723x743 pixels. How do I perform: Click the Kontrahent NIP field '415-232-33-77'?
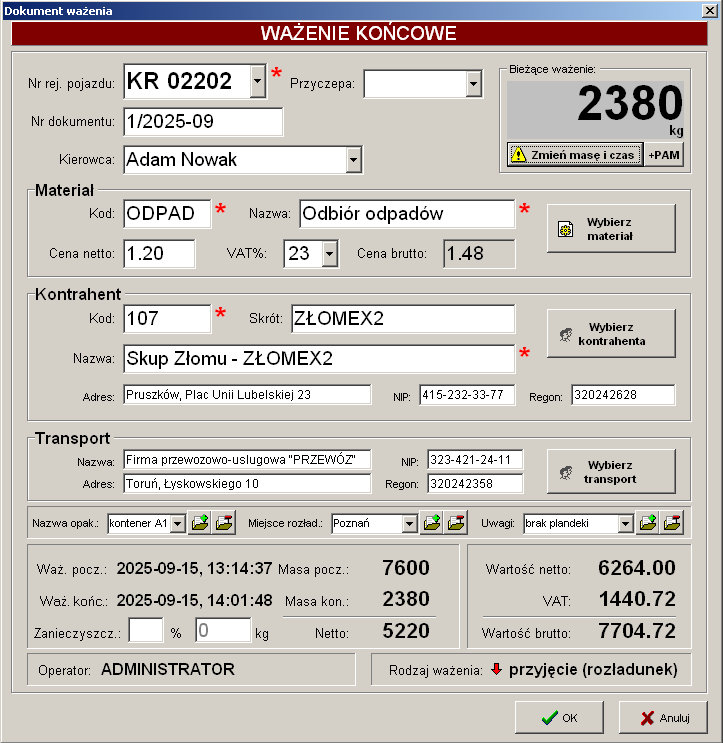[467, 395]
